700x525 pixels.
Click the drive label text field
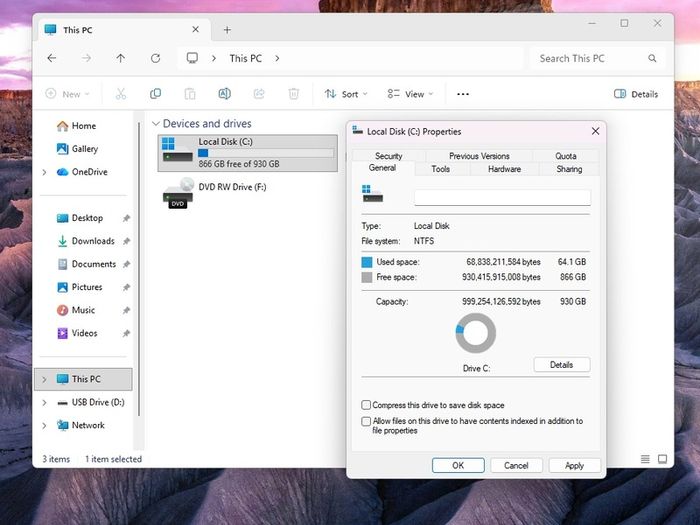click(x=502, y=197)
